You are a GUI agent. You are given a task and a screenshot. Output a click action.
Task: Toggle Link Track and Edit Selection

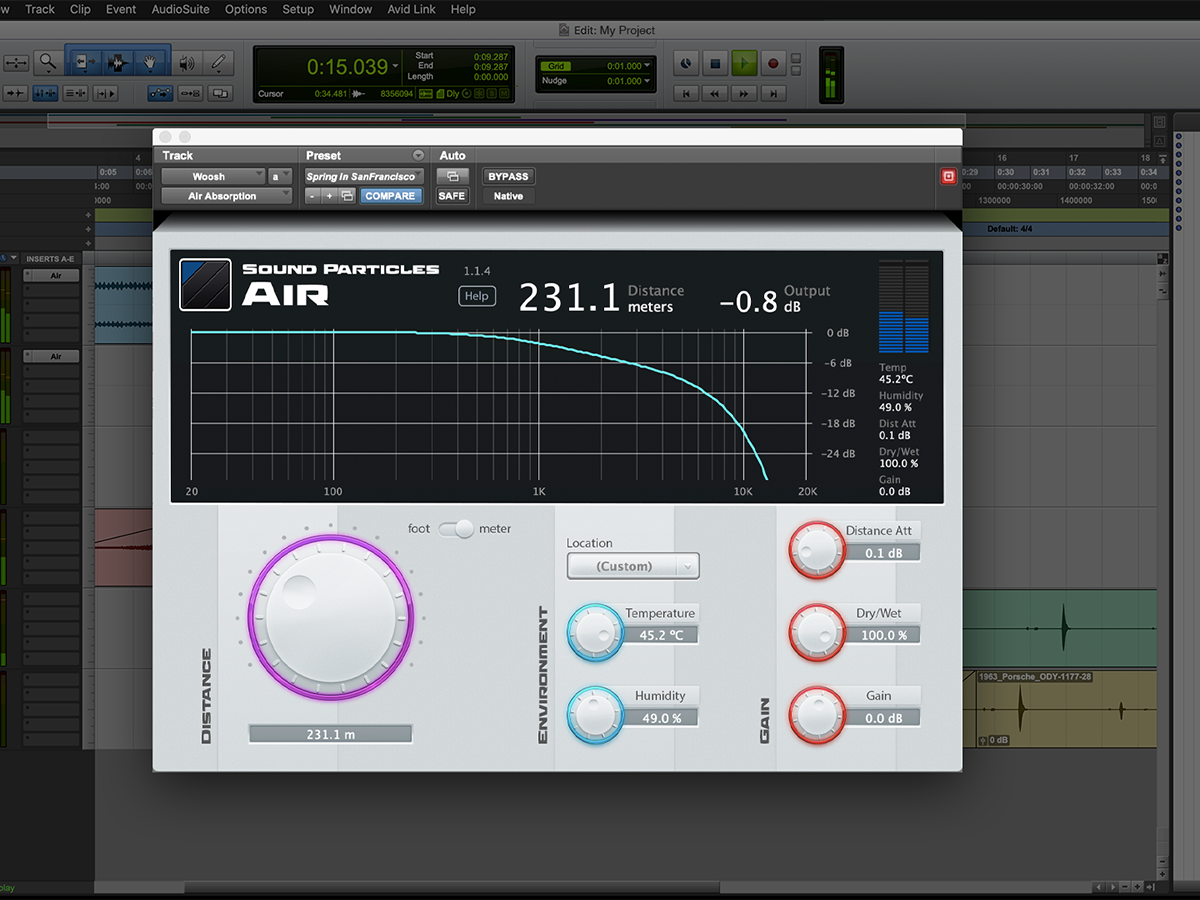[x=75, y=93]
